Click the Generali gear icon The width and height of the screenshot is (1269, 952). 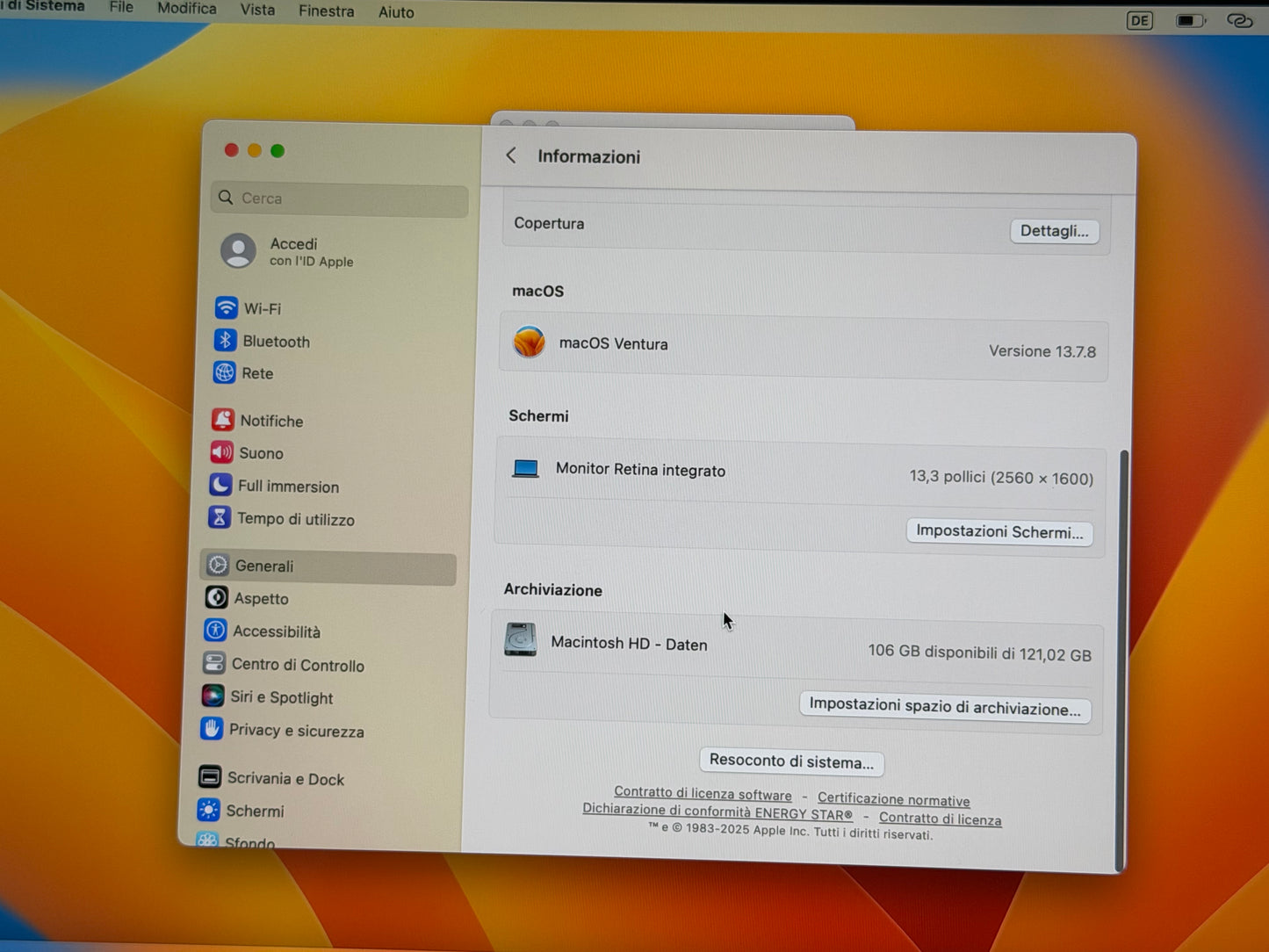pos(218,565)
